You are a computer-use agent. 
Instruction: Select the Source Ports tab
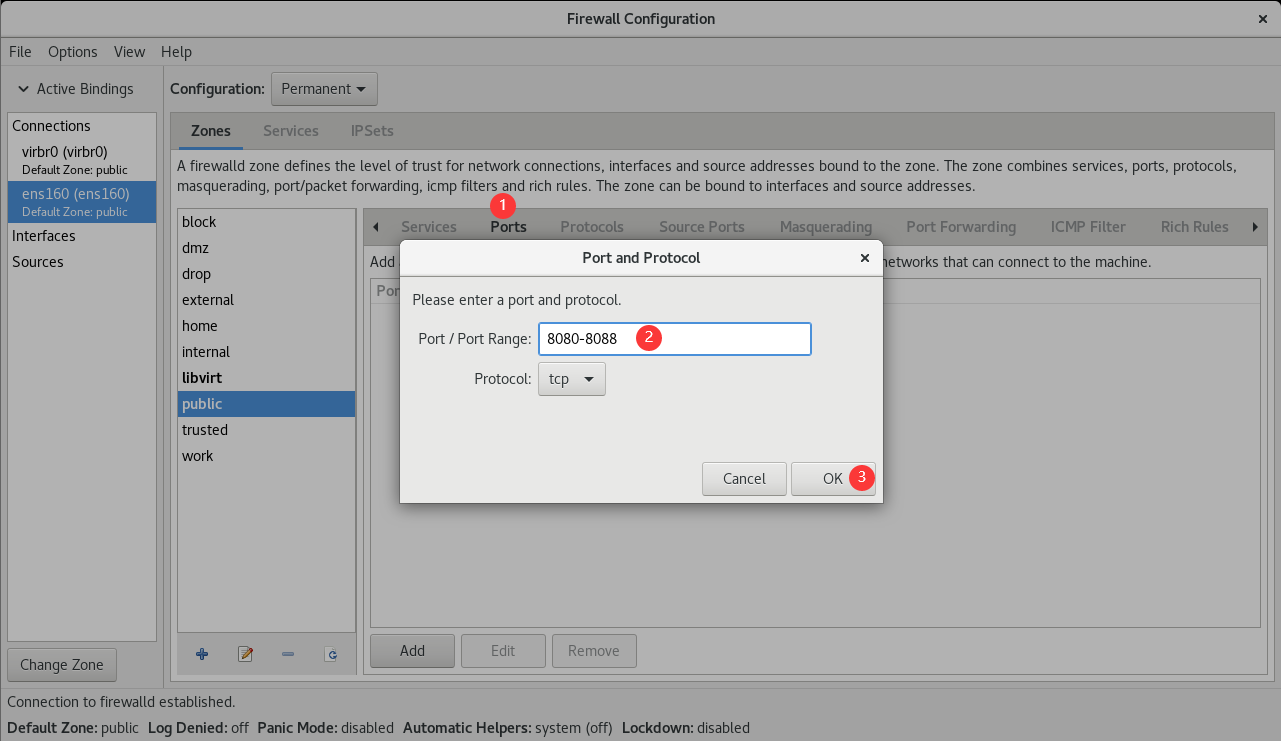[702, 227]
